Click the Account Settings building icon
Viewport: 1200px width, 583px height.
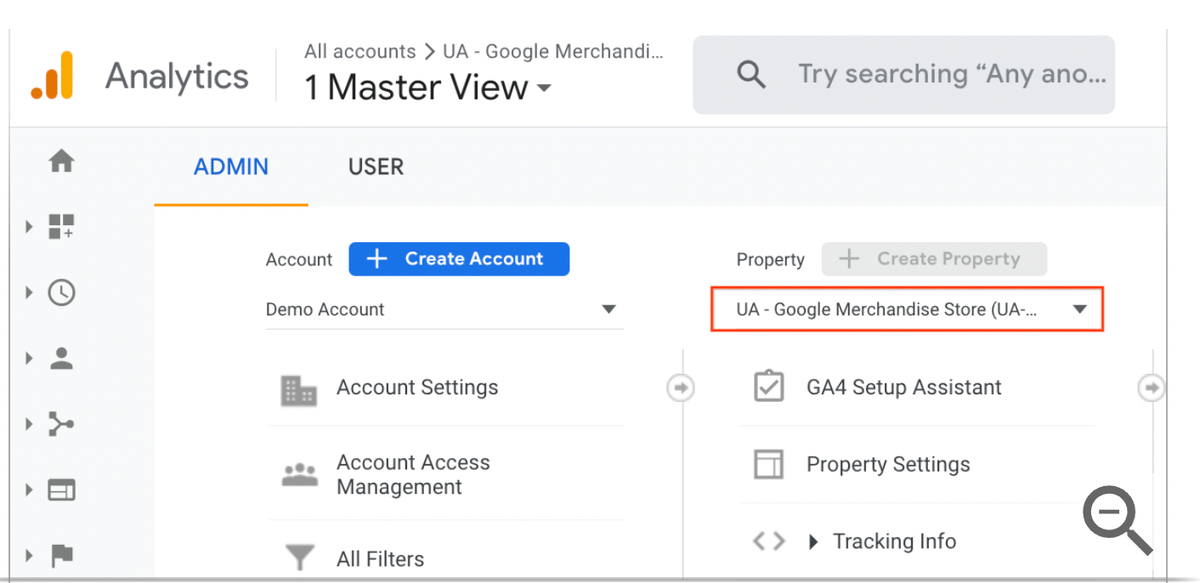[x=299, y=390]
